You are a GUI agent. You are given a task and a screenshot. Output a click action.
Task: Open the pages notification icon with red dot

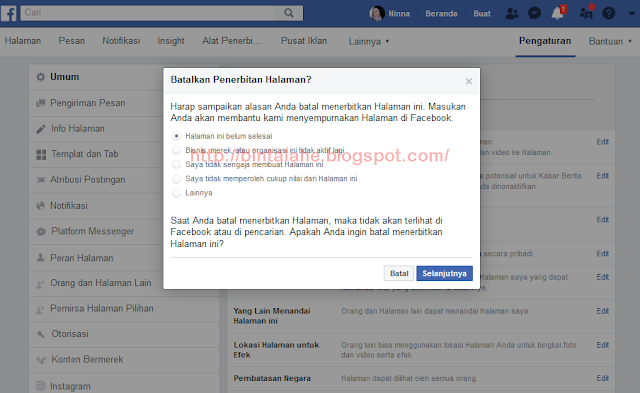pyautogui.click(x=587, y=13)
